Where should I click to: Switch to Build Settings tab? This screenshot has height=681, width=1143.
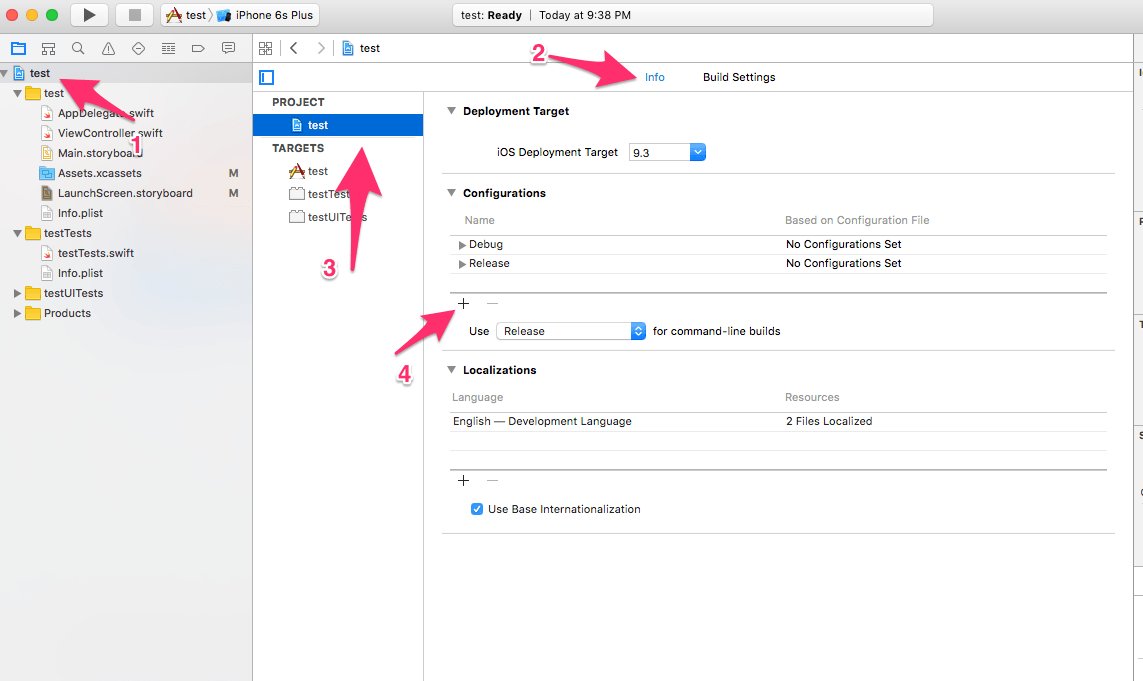point(739,77)
